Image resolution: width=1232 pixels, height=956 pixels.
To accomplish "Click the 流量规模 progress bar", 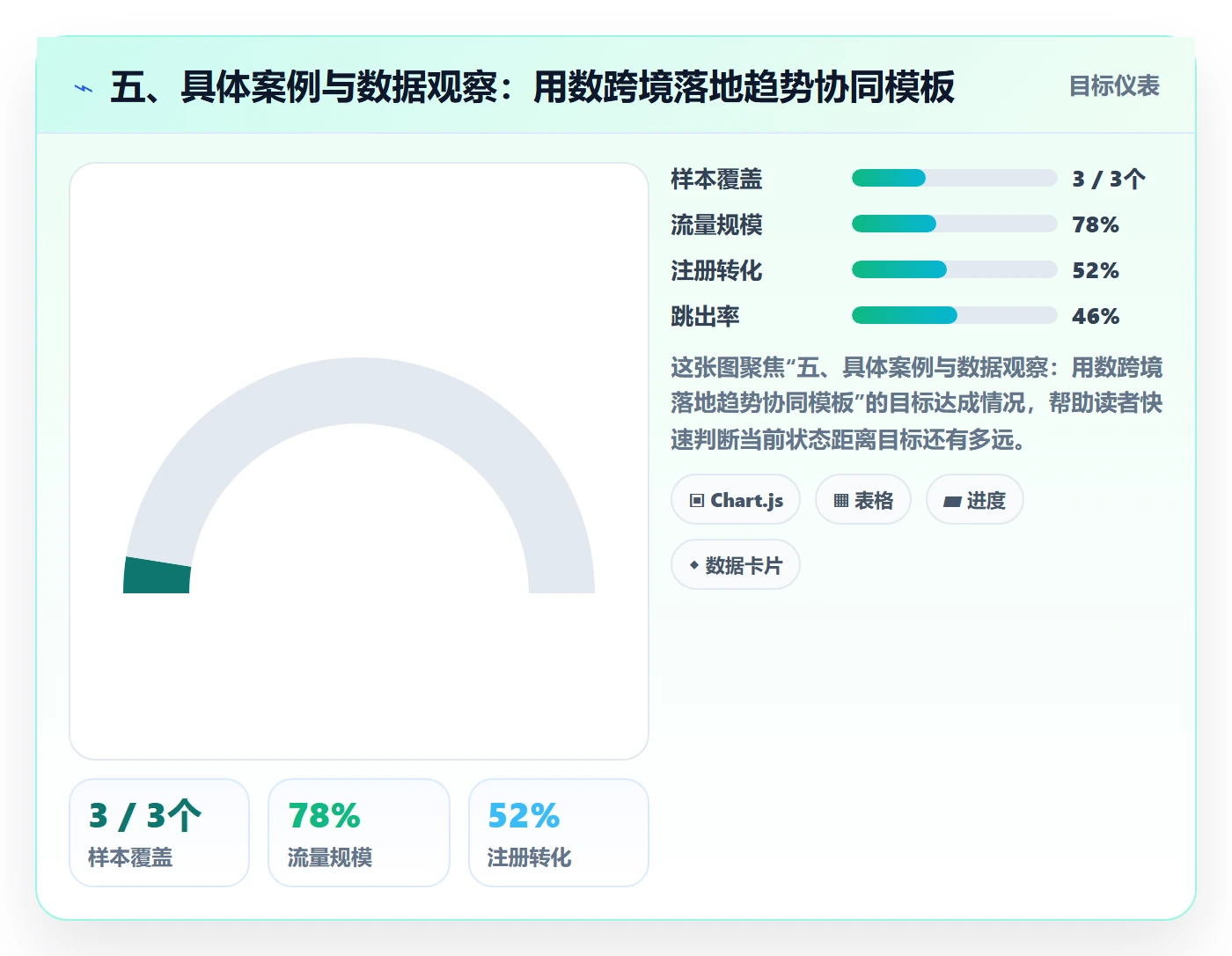I will coord(955,224).
